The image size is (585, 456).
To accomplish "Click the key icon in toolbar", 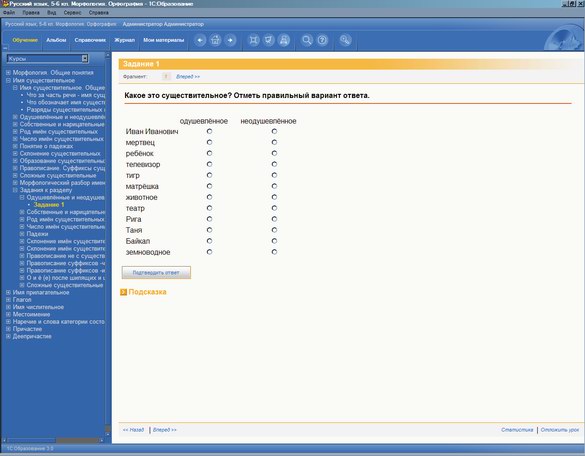I will point(345,40).
